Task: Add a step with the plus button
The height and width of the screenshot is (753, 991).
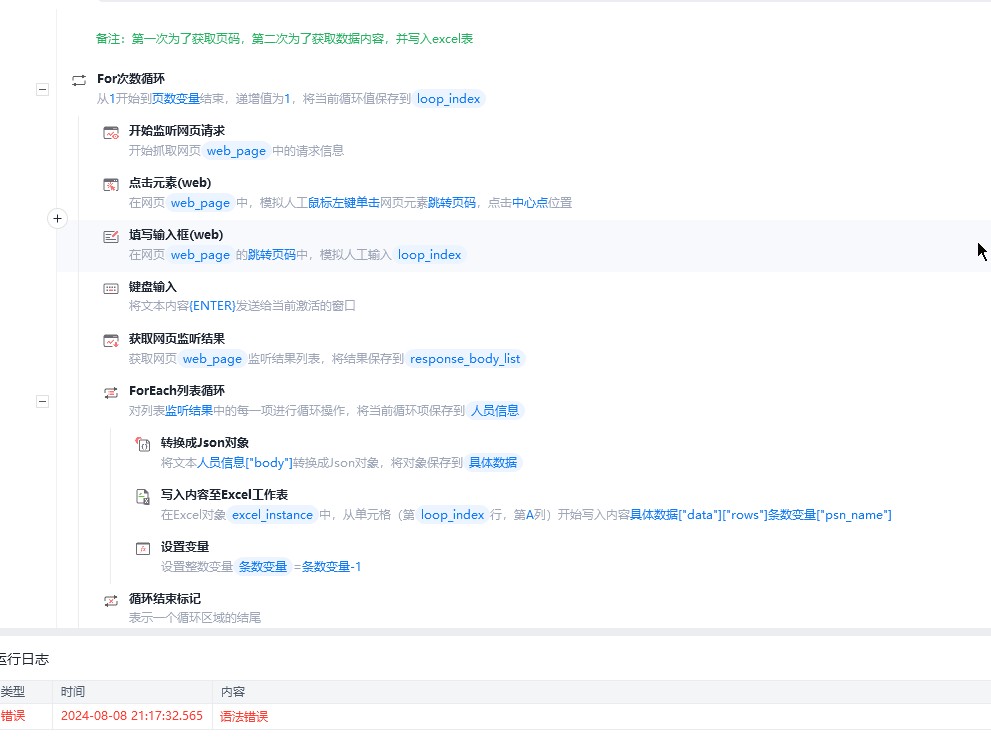Action: tap(58, 219)
